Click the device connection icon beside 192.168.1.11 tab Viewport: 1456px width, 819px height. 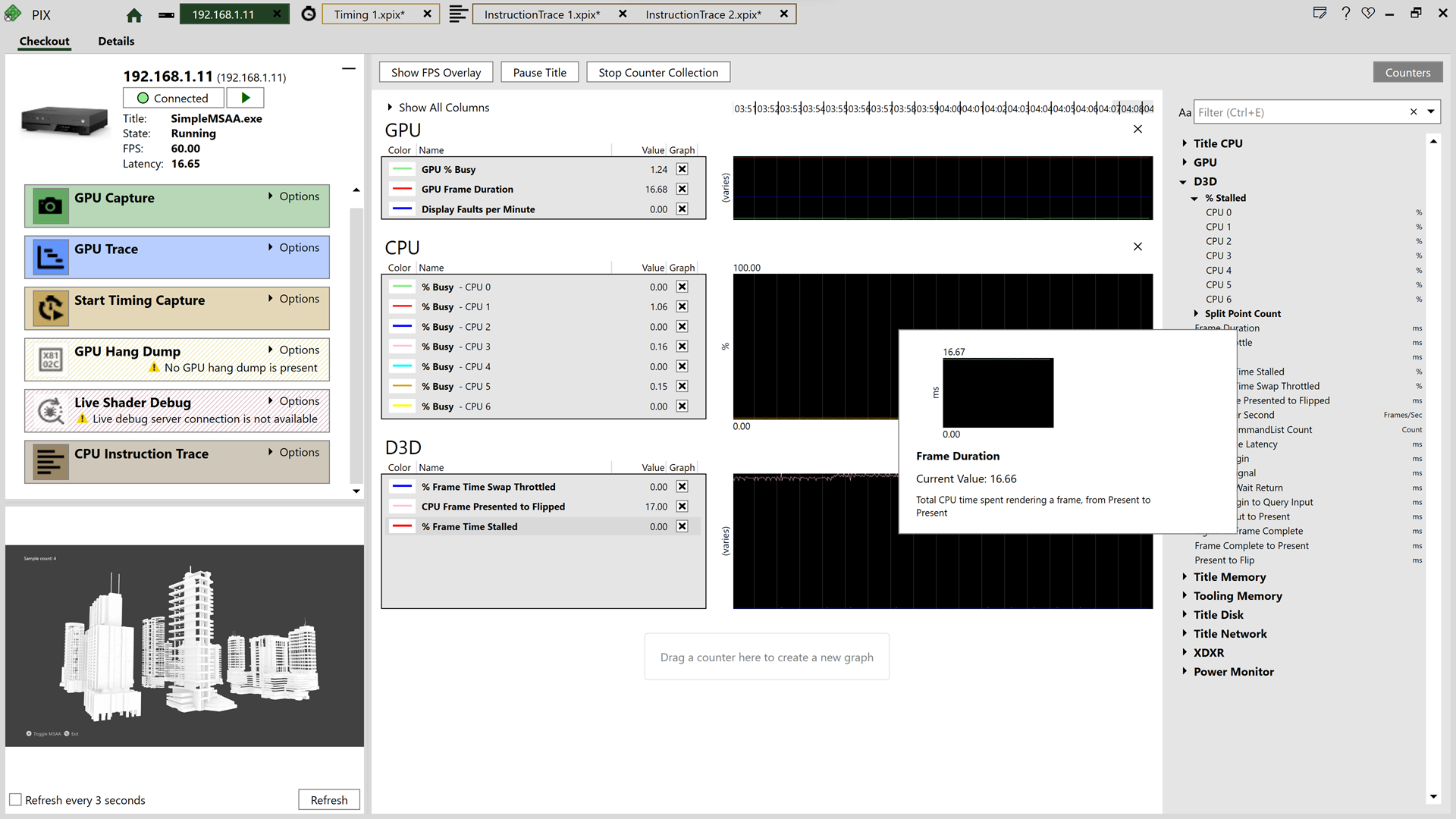pyautogui.click(x=167, y=14)
